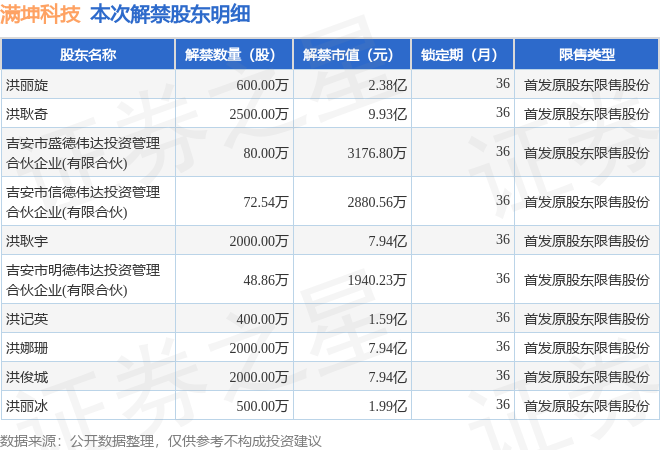
Task: Click 洪丽旋's lock period 36
Action: (503, 83)
